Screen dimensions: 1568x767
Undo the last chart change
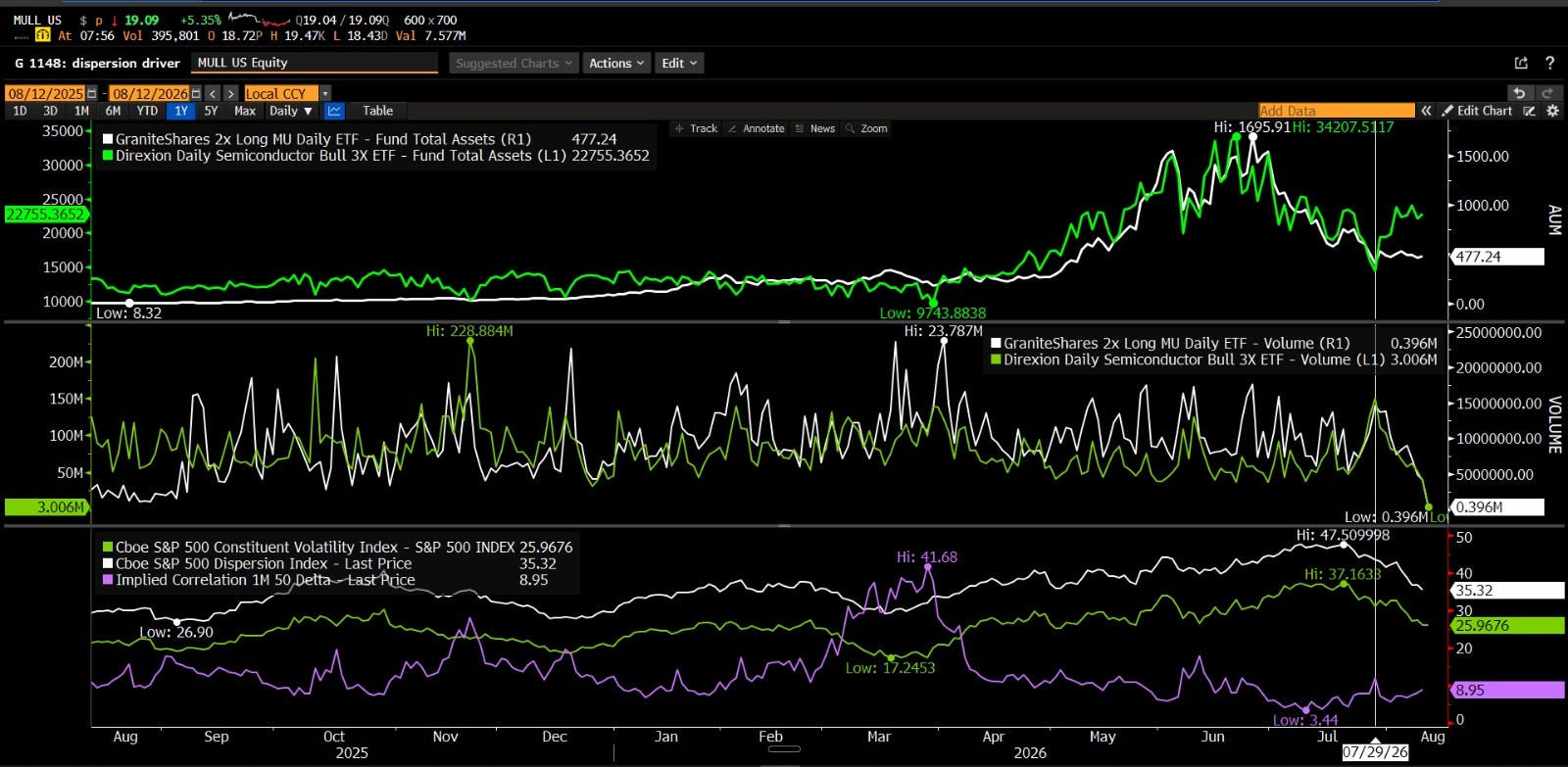point(1519,93)
